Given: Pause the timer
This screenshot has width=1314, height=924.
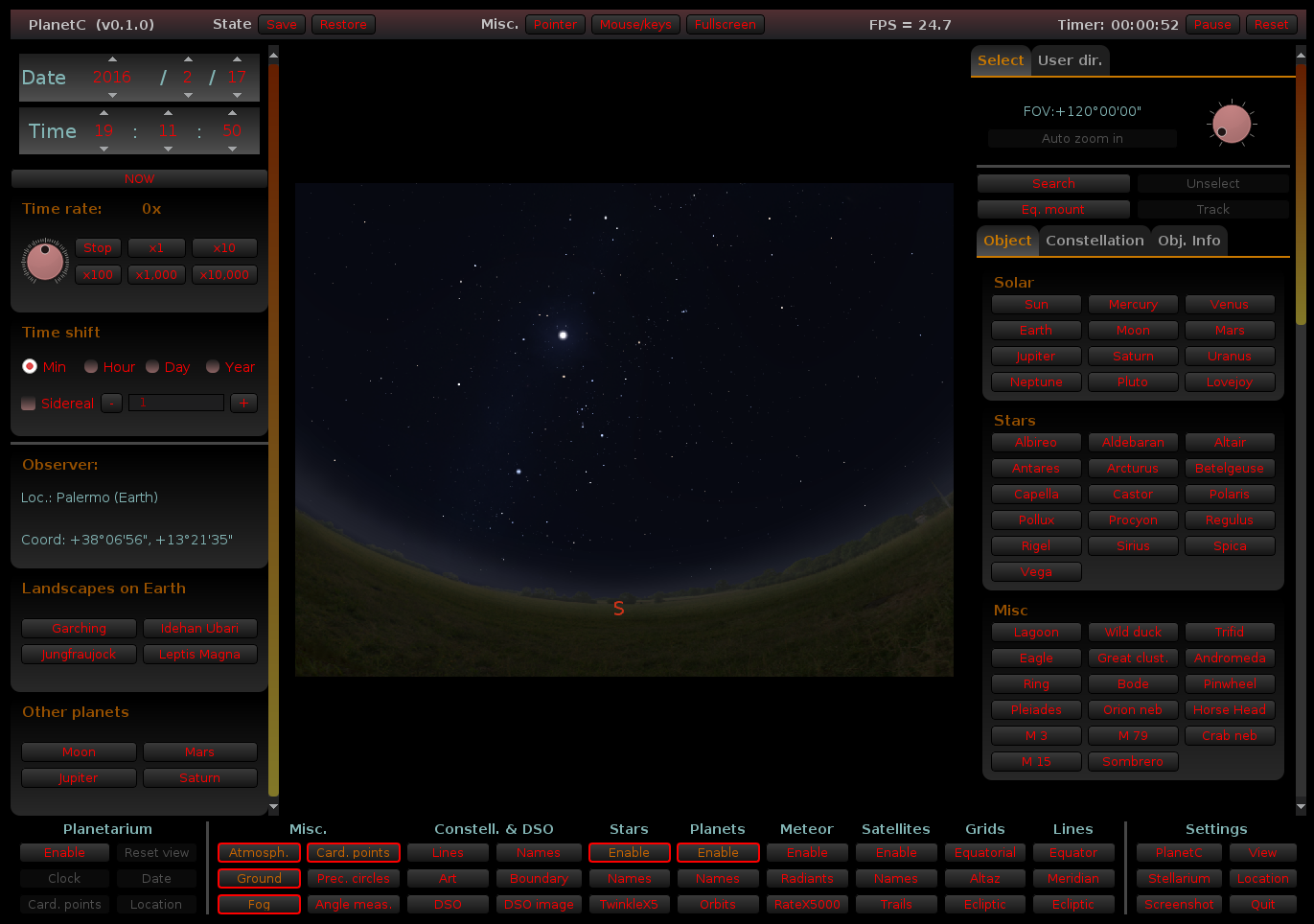Looking at the screenshot, I should click(1212, 25).
